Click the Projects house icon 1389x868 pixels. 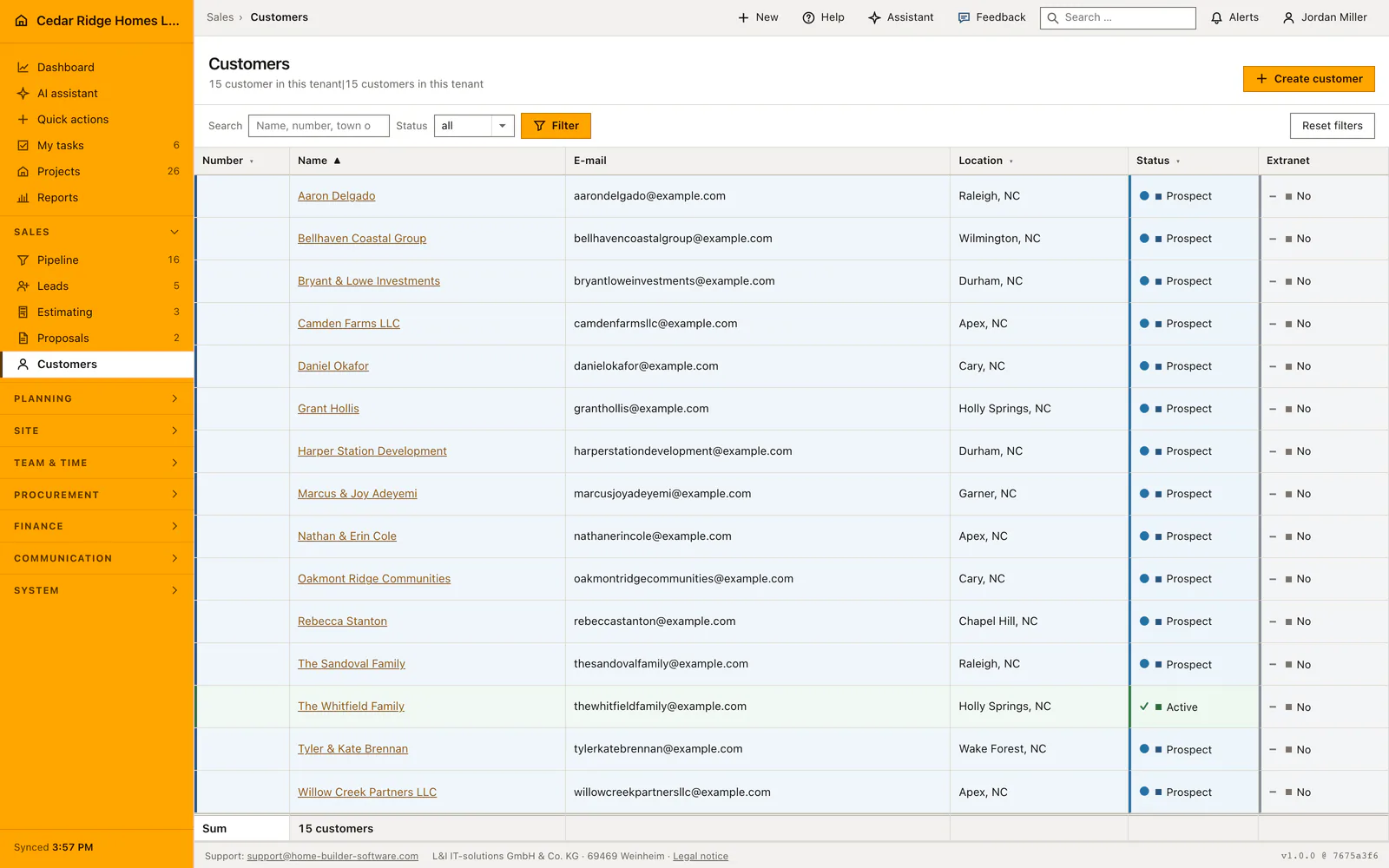pyautogui.click(x=23, y=172)
